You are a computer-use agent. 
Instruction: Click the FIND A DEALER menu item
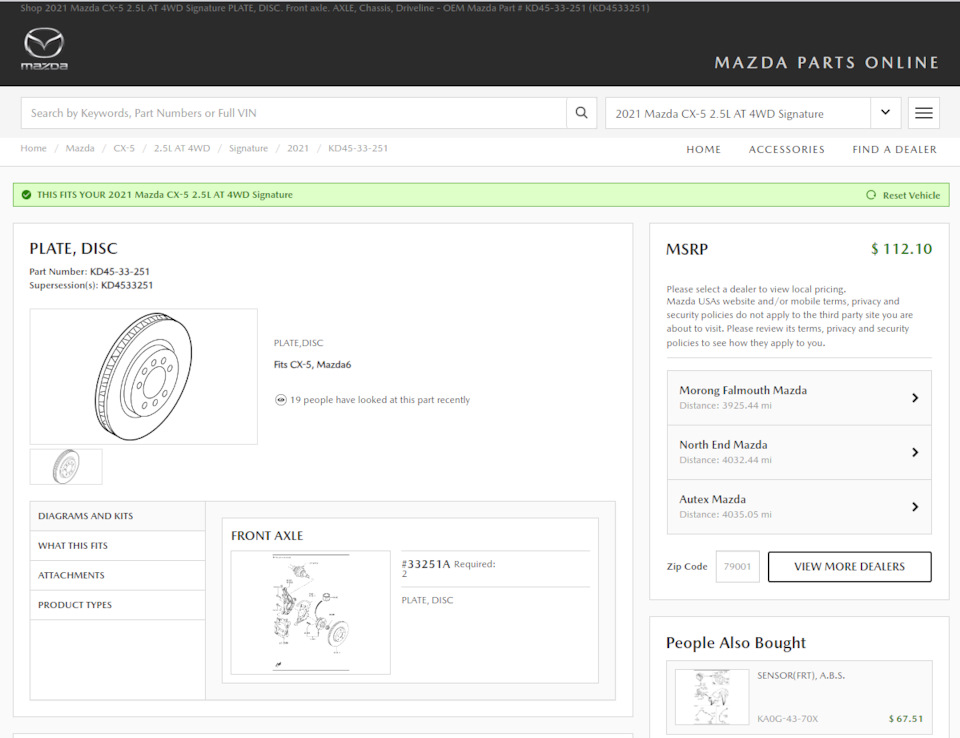894,148
